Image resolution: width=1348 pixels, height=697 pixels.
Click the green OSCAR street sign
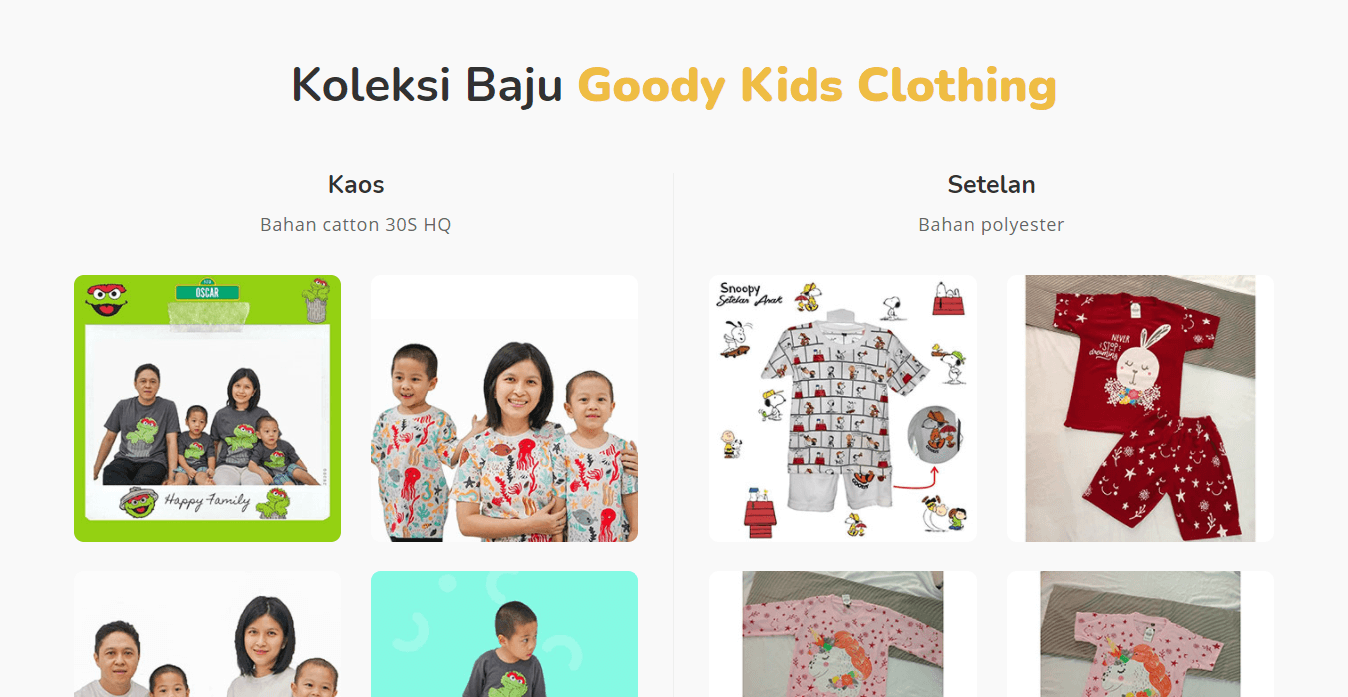point(207,292)
